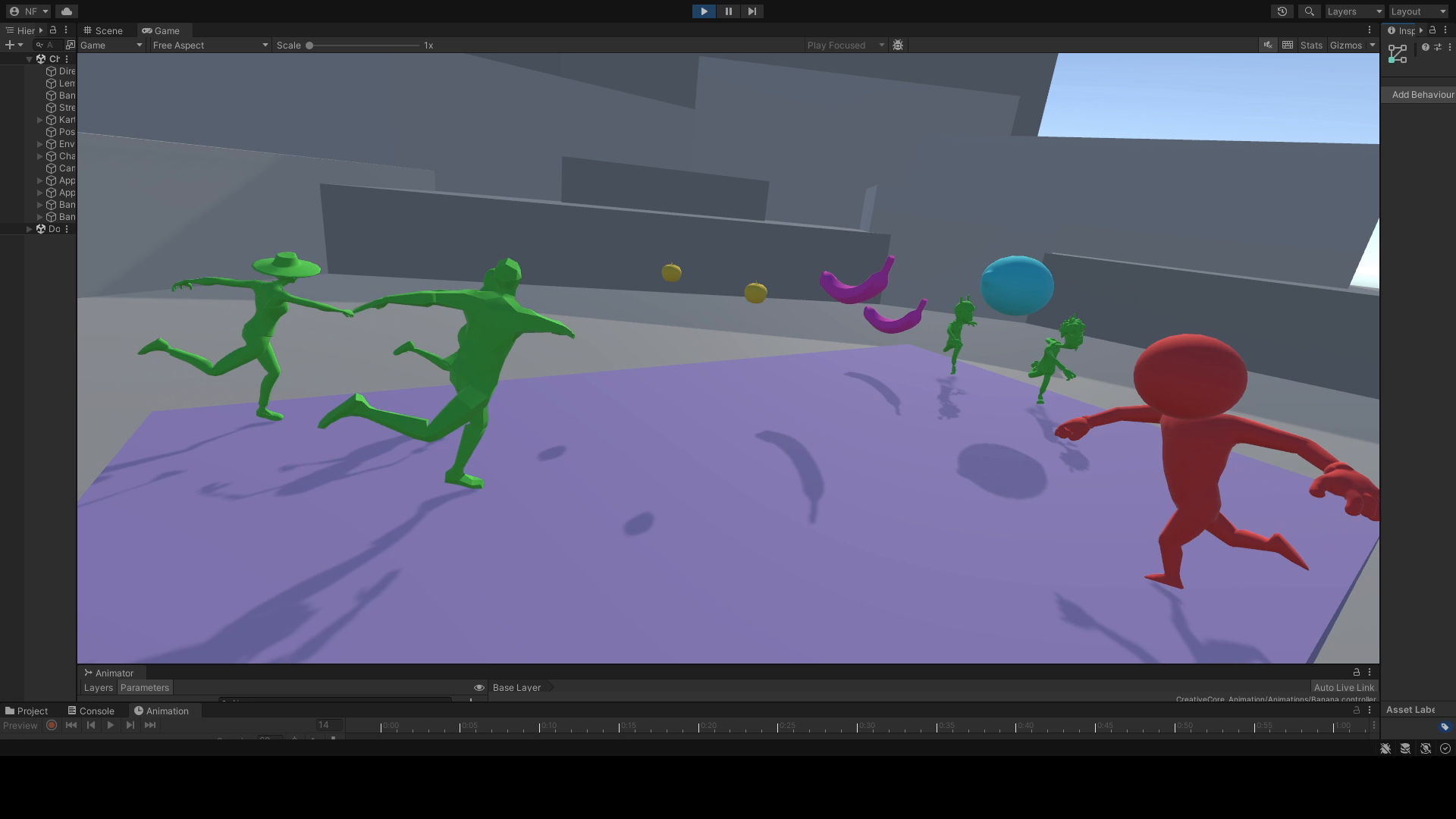
Task: Click the Stats overlay button in Game view
Action: (x=1310, y=45)
